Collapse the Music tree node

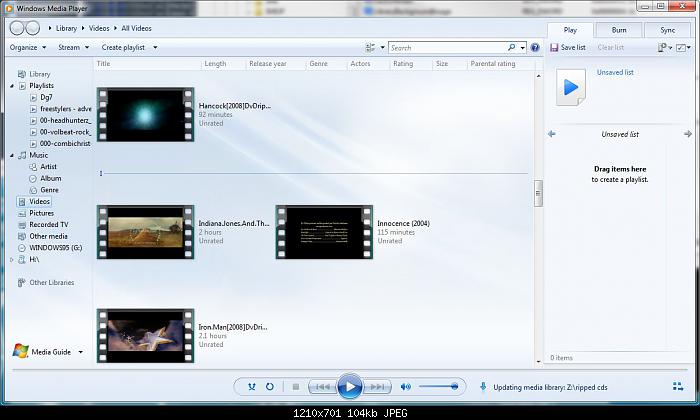click(x=12, y=155)
